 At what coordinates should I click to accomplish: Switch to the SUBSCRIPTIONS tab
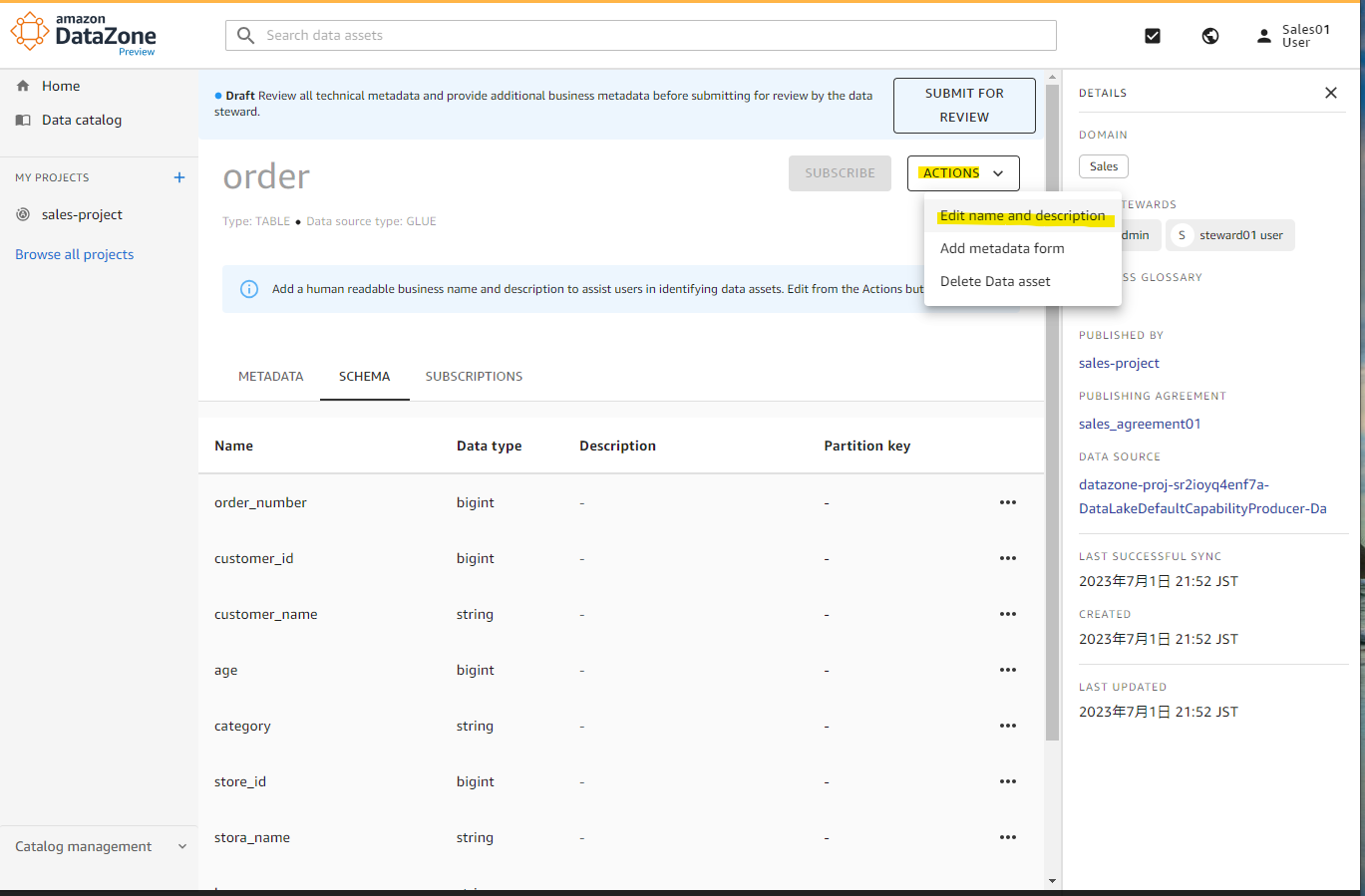tap(474, 376)
